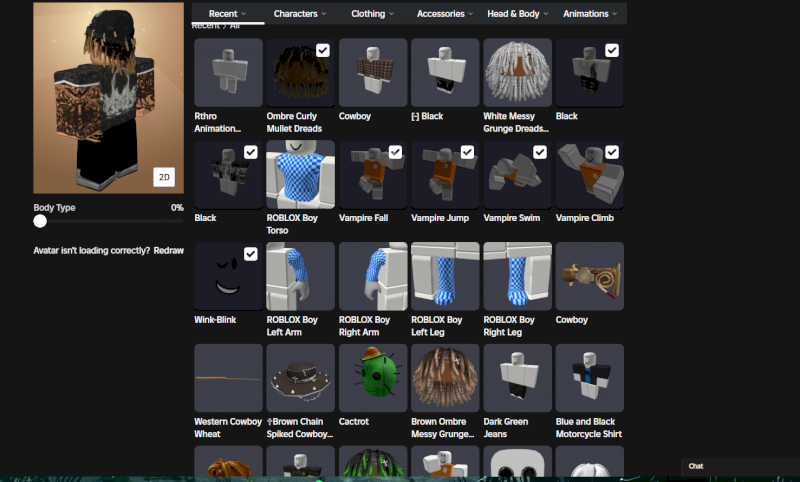Select the Rthro Animation item thumbnail
This screenshot has height=482, width=800.
pos(228,72)
